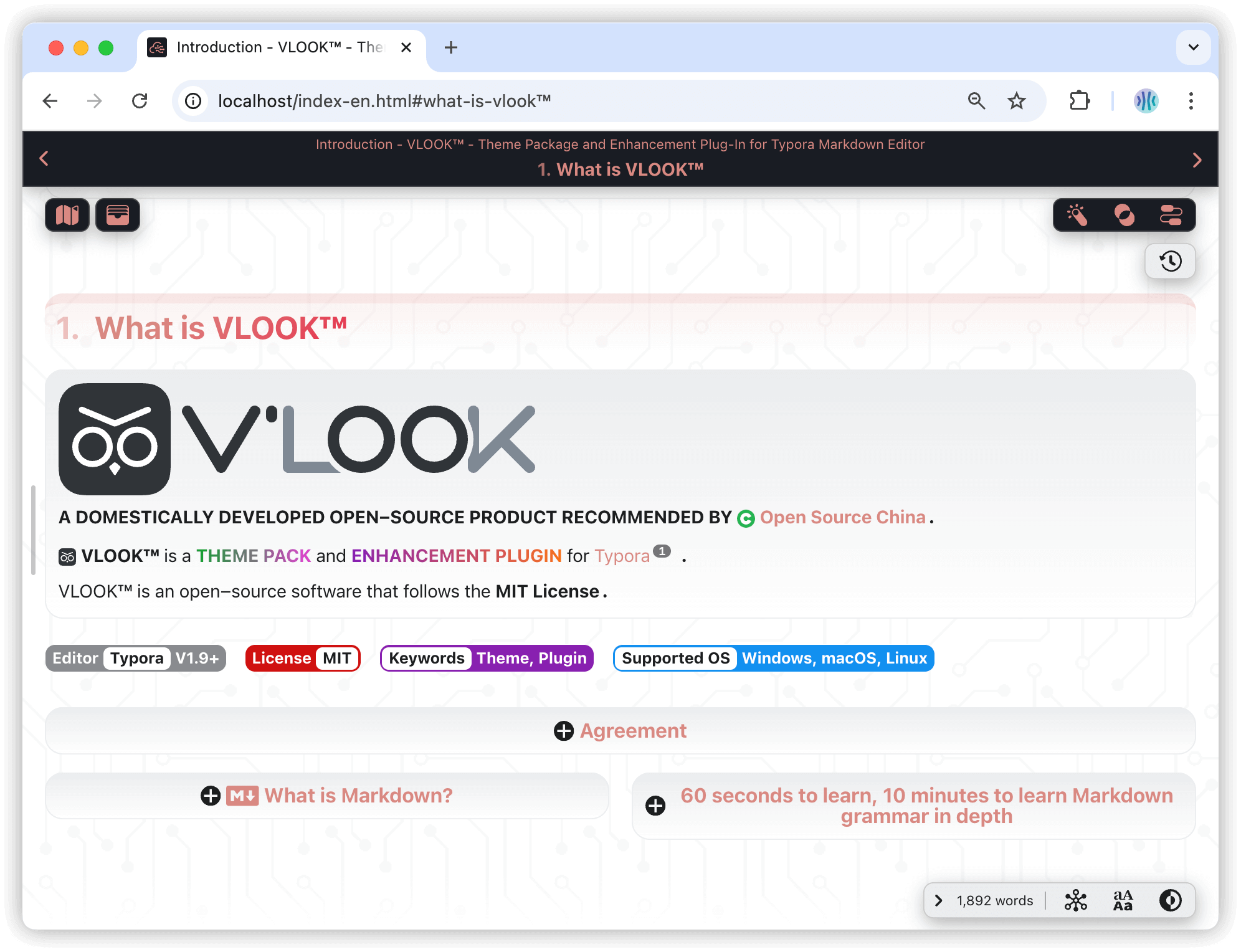Image resolution: width=1241 pixels, height=952 pixels.
Task: Click the VLOOK map/navigation icon
Action: click(x=68, y=215)
